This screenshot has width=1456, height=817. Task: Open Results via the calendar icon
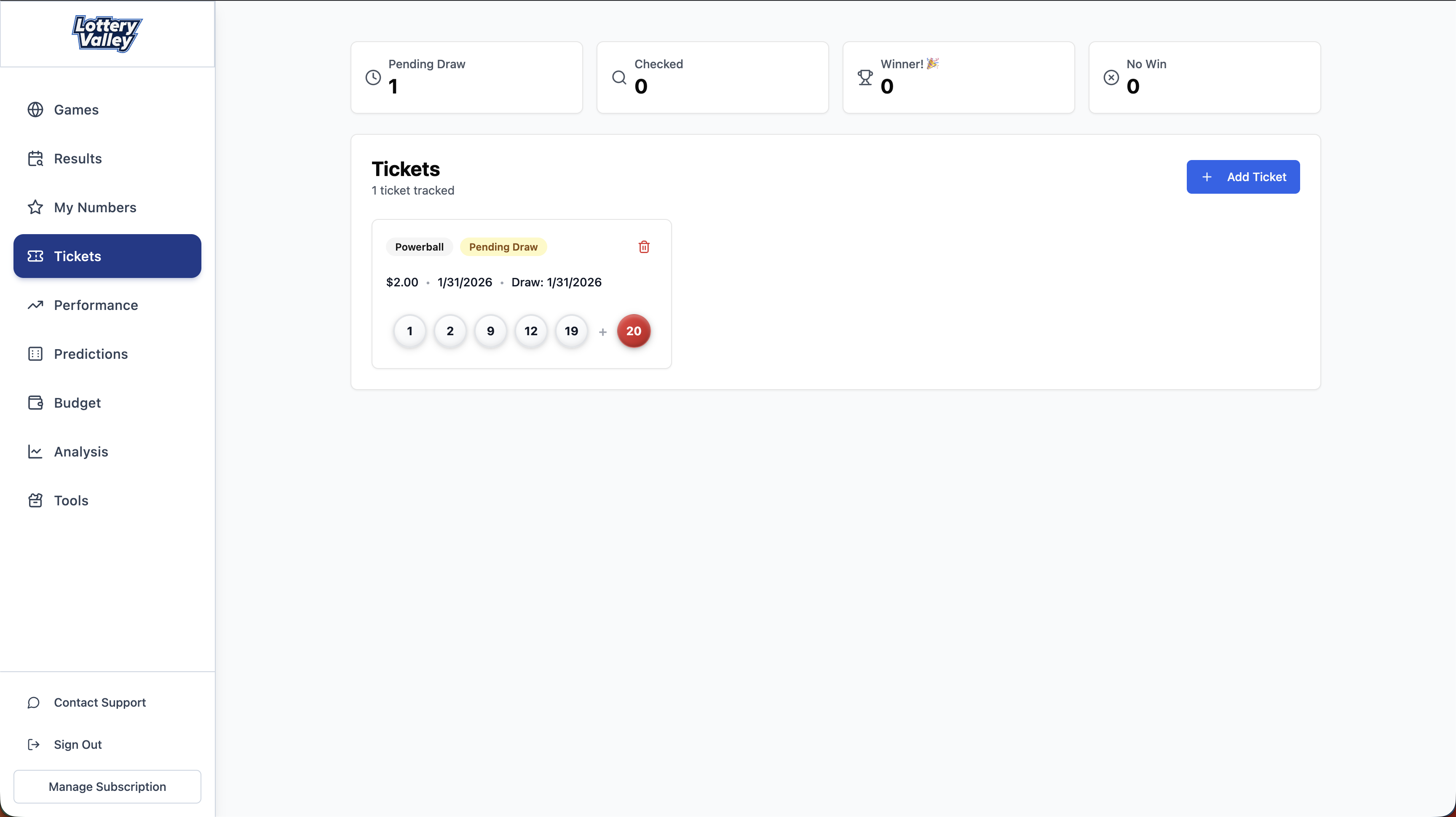coord(35,159)
